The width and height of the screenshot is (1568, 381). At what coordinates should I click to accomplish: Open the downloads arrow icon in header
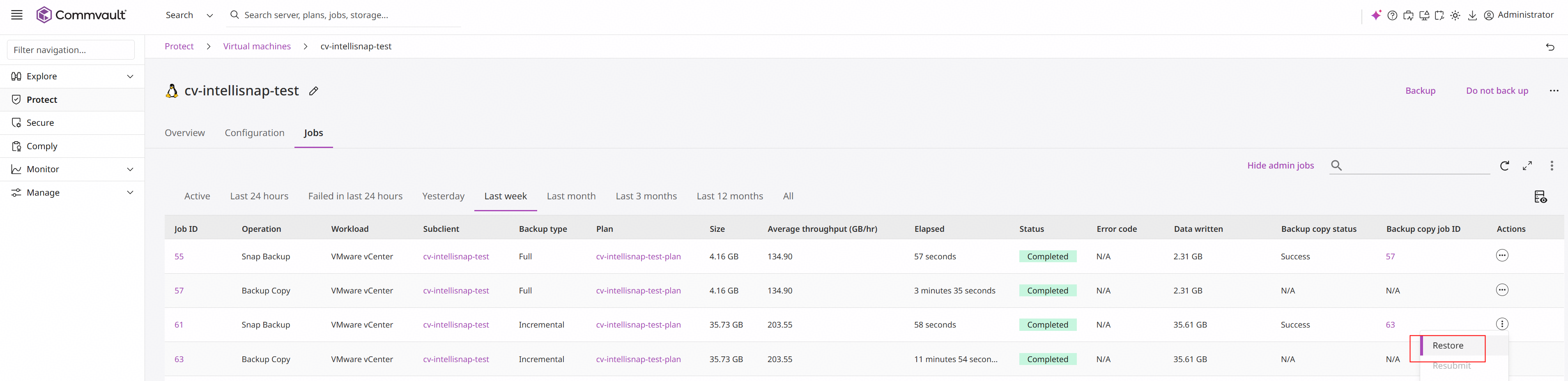click(x=1472, y=15)
